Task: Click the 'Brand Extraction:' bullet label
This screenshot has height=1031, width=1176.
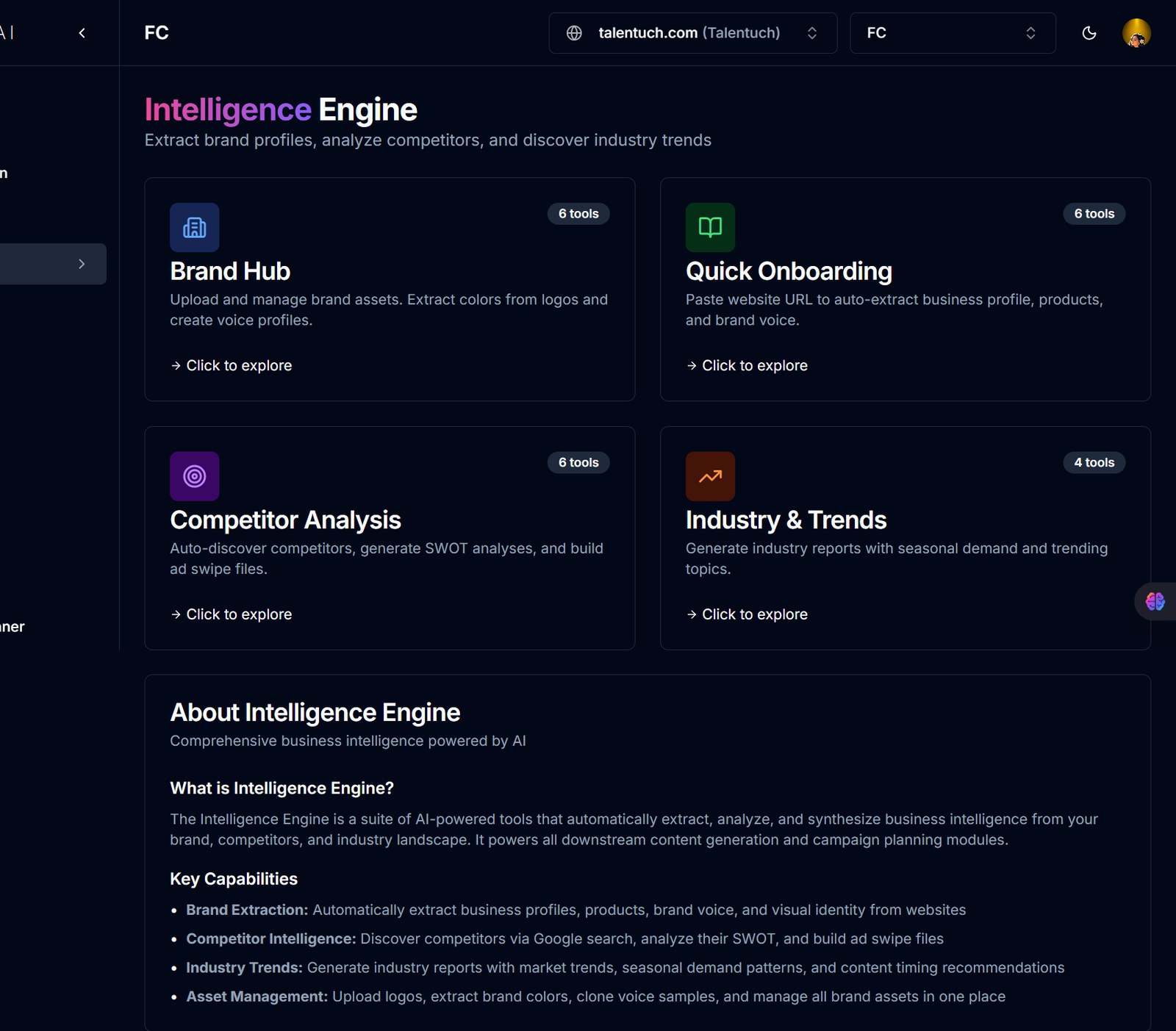Action: point(247,910)
